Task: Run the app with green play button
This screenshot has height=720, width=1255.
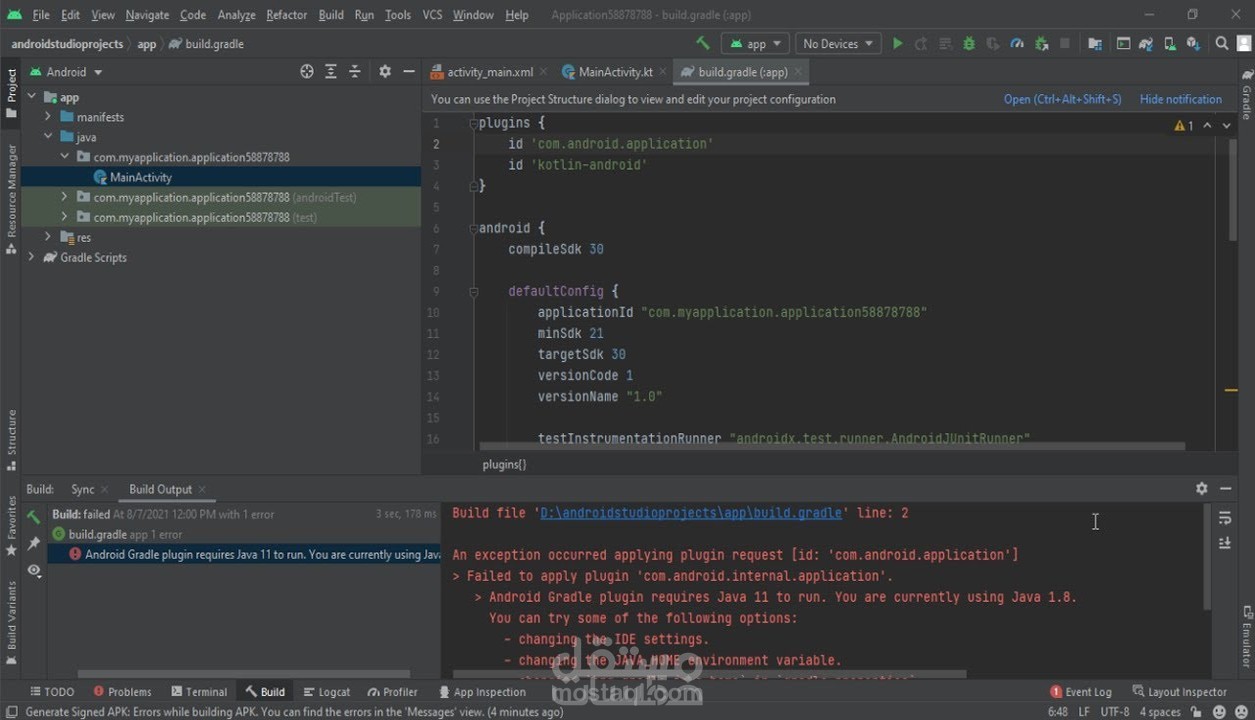Action: coord(897,44)
